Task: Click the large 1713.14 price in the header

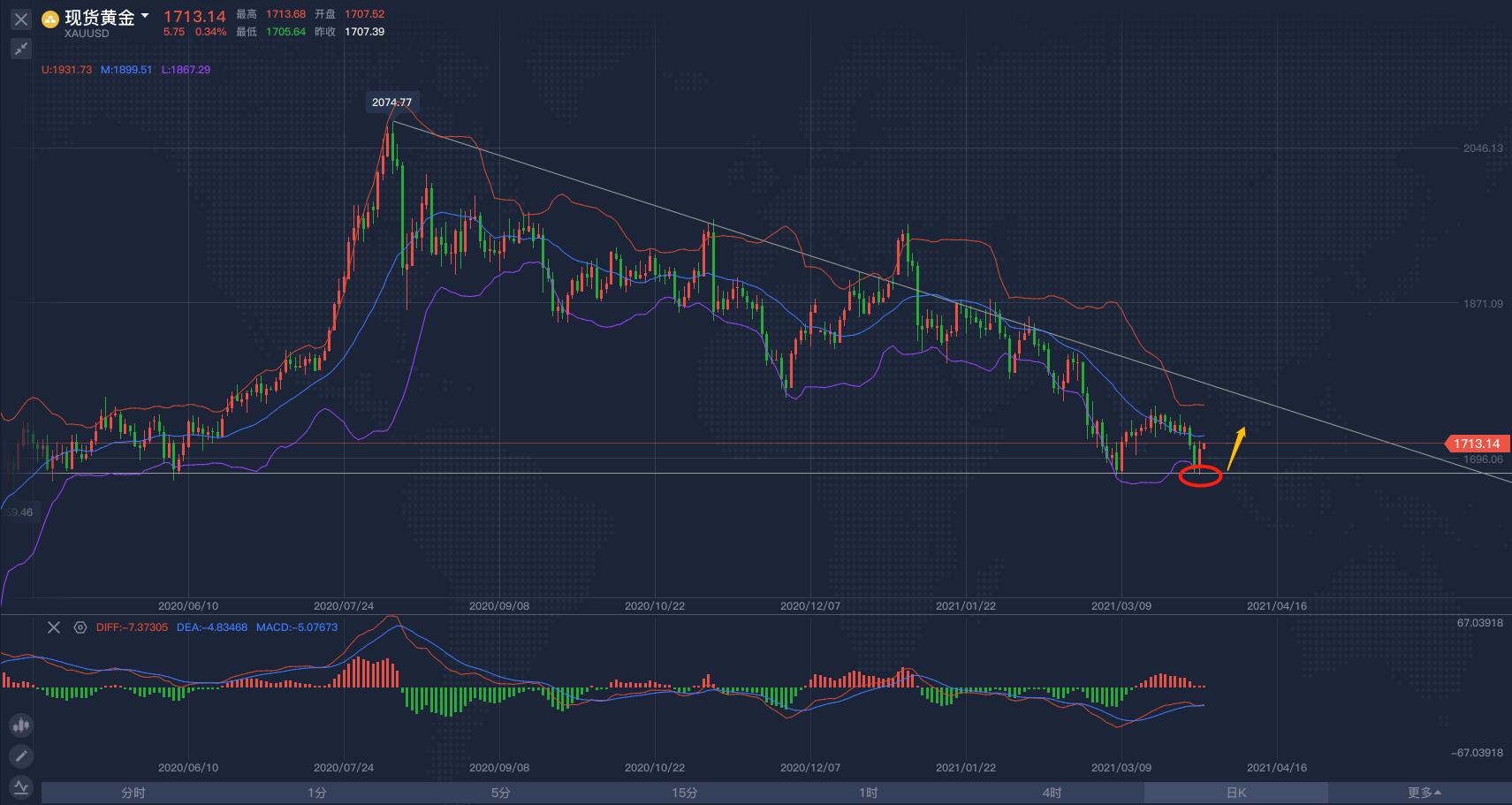Action: tap(194, 17)
